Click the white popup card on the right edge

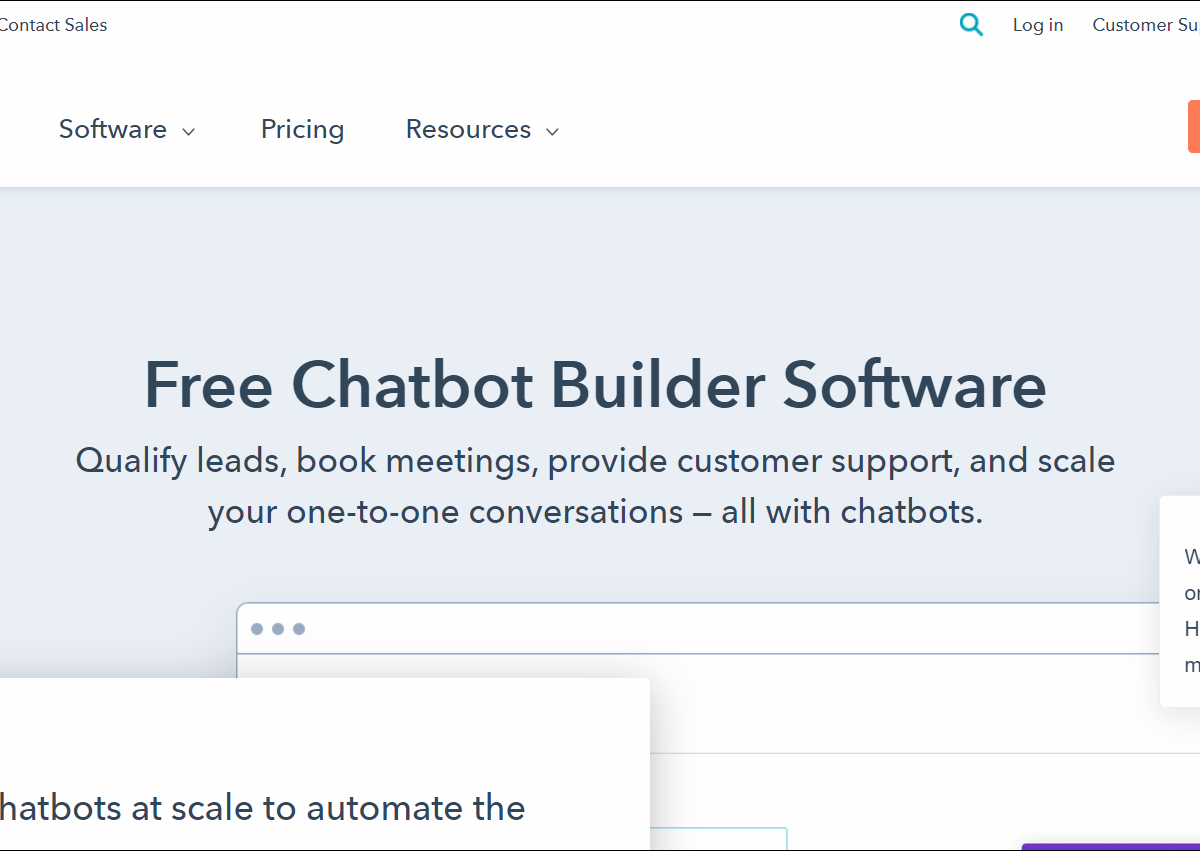[1181, 600]
